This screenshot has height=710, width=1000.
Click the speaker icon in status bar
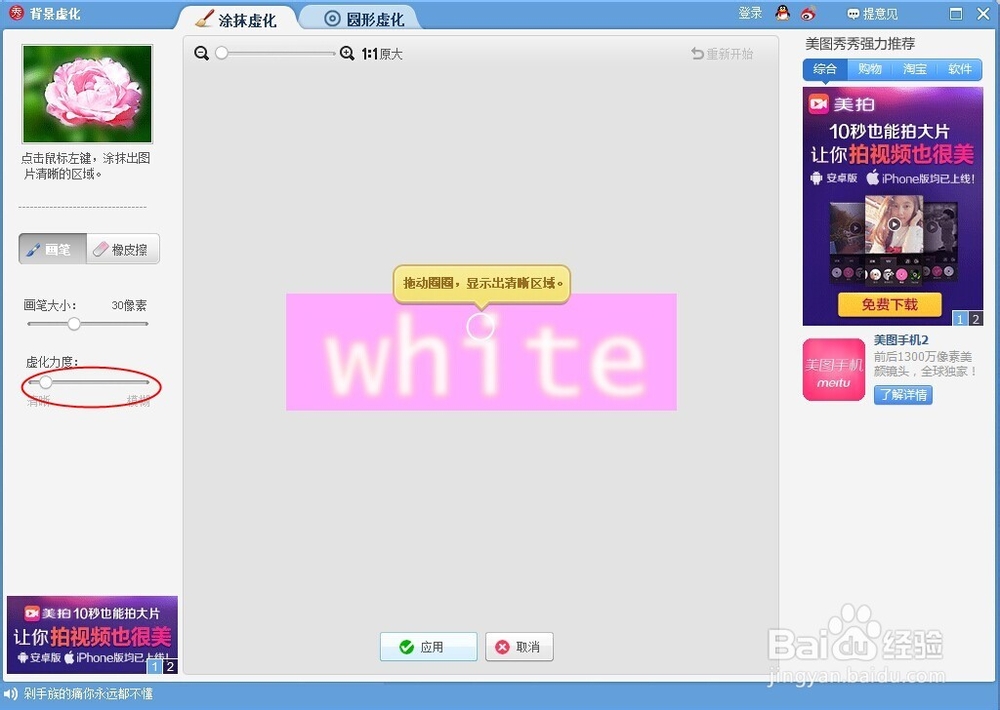10,694
